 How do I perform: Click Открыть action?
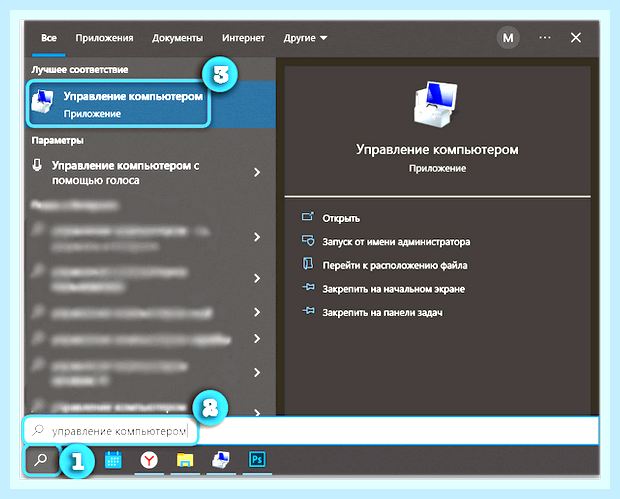pyautogui.click(x=341, y=218)
